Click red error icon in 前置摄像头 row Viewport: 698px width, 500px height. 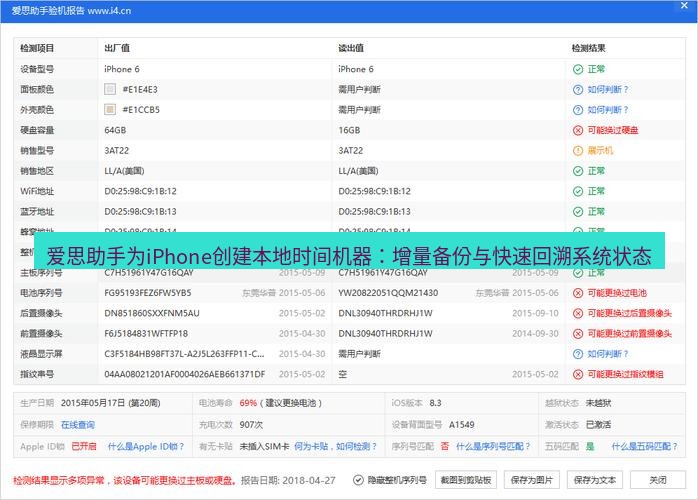click(x=578, y=333)
